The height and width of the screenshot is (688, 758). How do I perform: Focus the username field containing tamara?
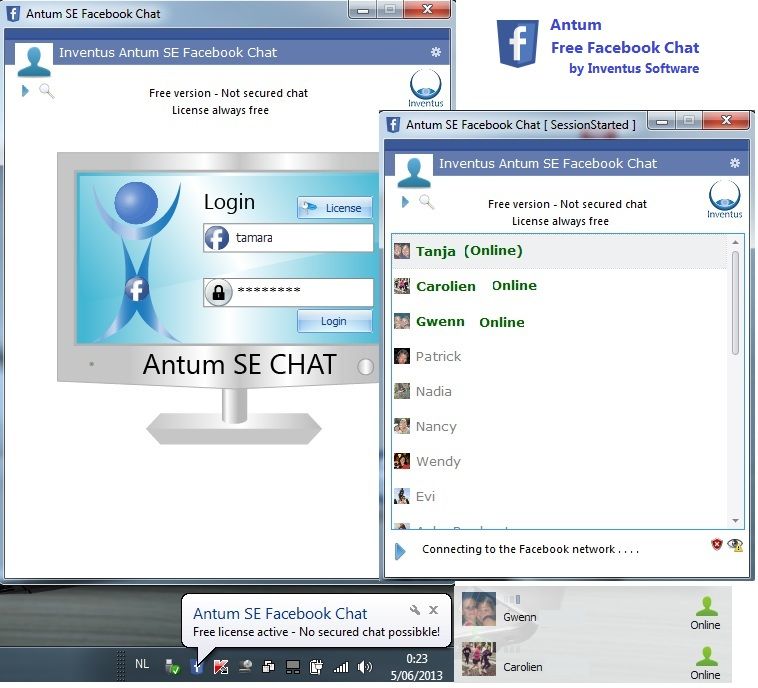[288, 237]
